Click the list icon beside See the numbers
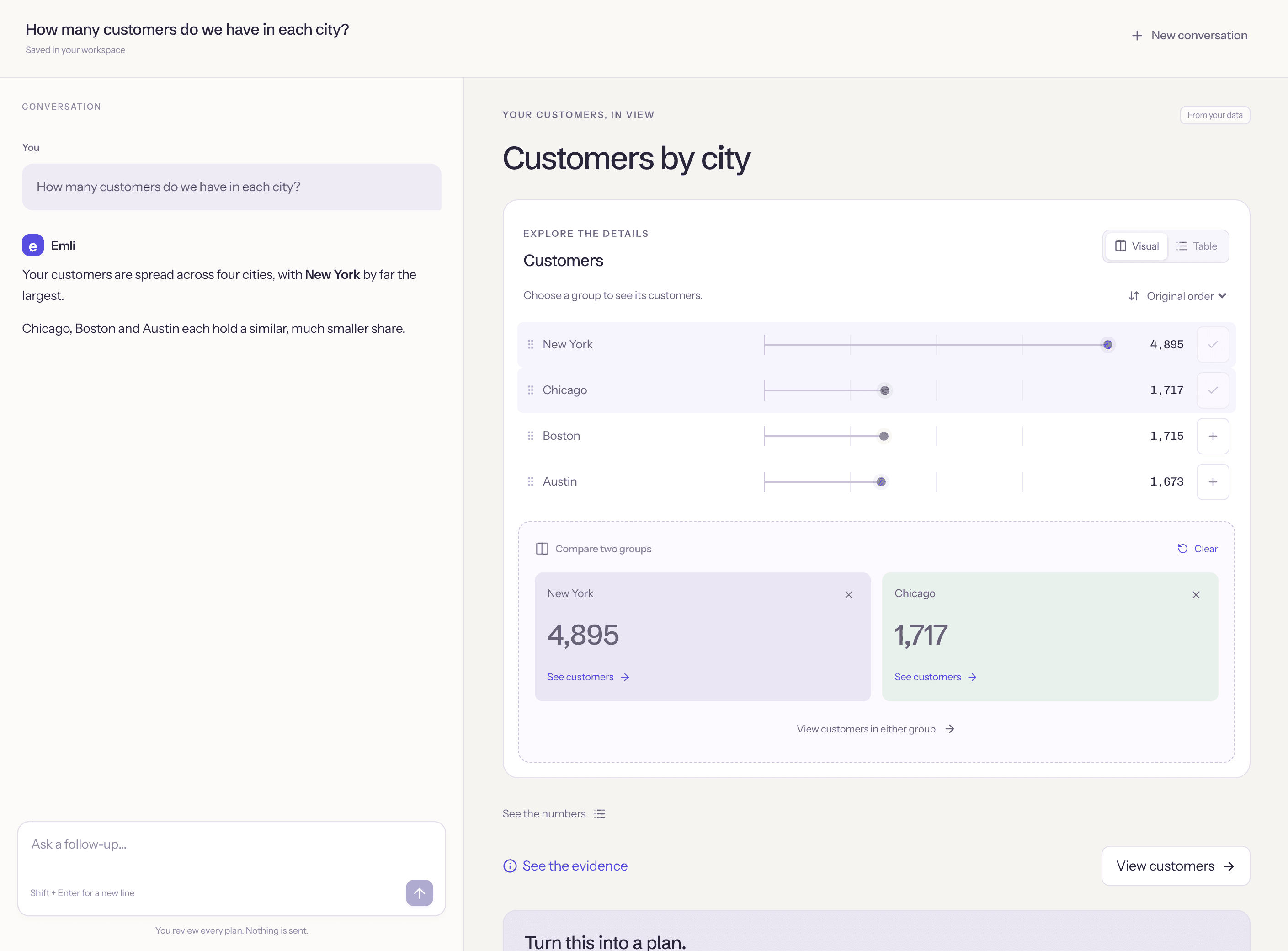The image size is (1288, 951). point(599,813)
